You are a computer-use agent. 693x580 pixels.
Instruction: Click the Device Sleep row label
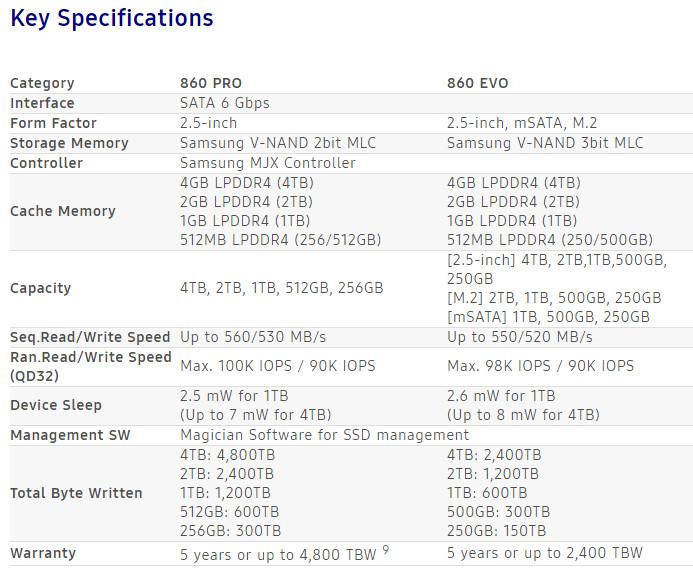click(x=56, y=405)
